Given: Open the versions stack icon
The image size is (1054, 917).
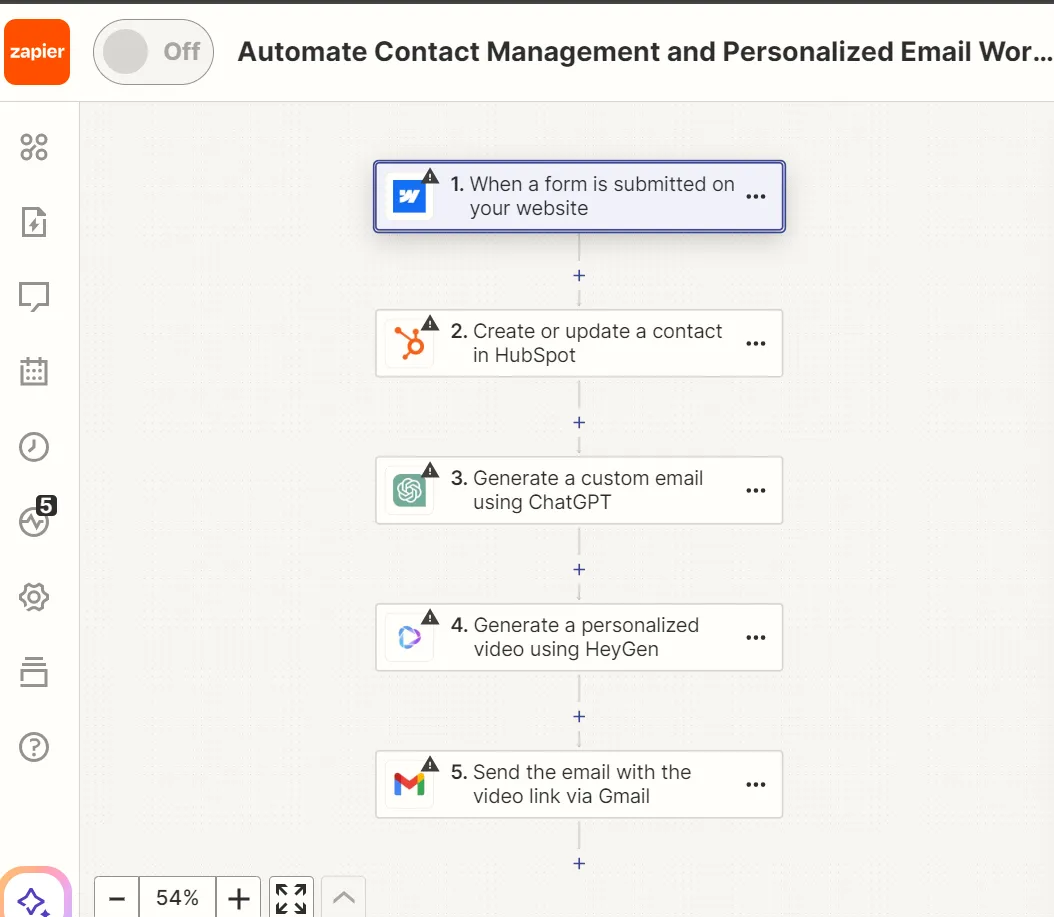Looking at the screenshot, I should tap(34, 672).
